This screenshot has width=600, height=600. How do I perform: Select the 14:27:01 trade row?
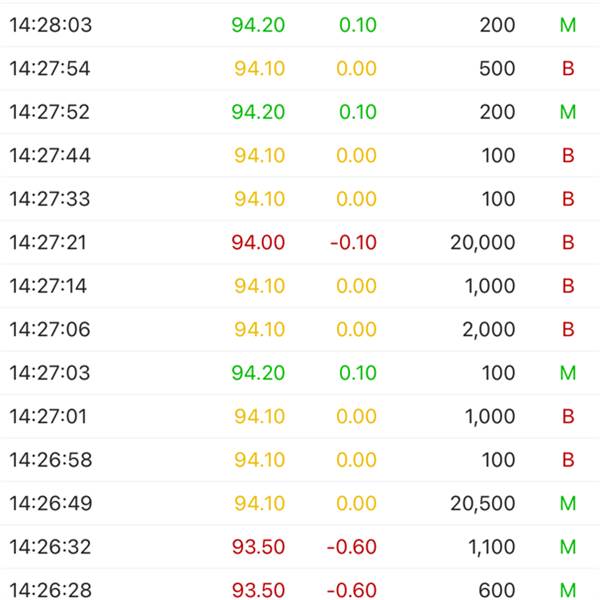click(300, 417)
